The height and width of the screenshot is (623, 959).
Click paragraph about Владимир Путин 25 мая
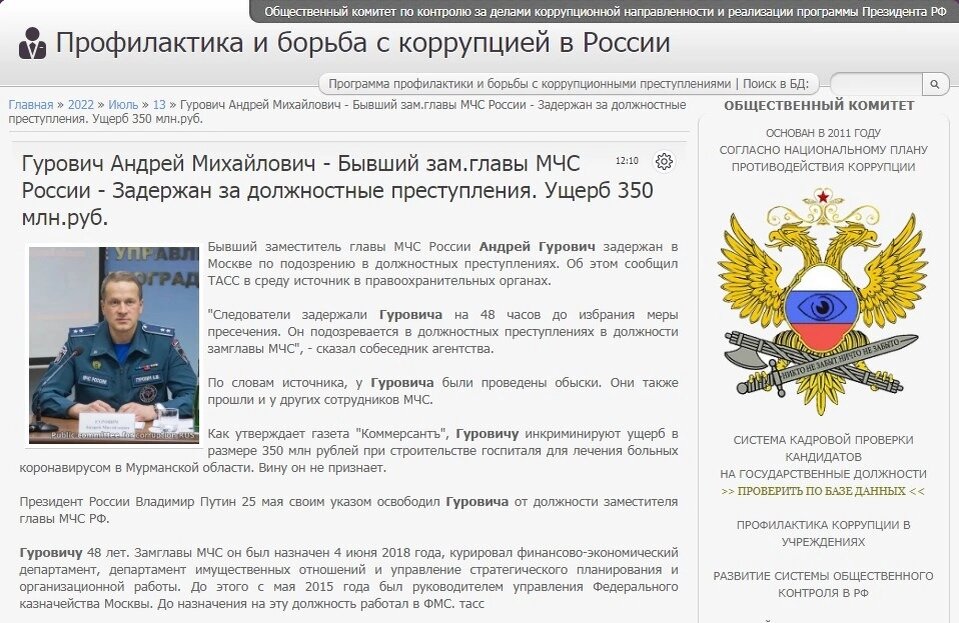click(x=349, y=510)
